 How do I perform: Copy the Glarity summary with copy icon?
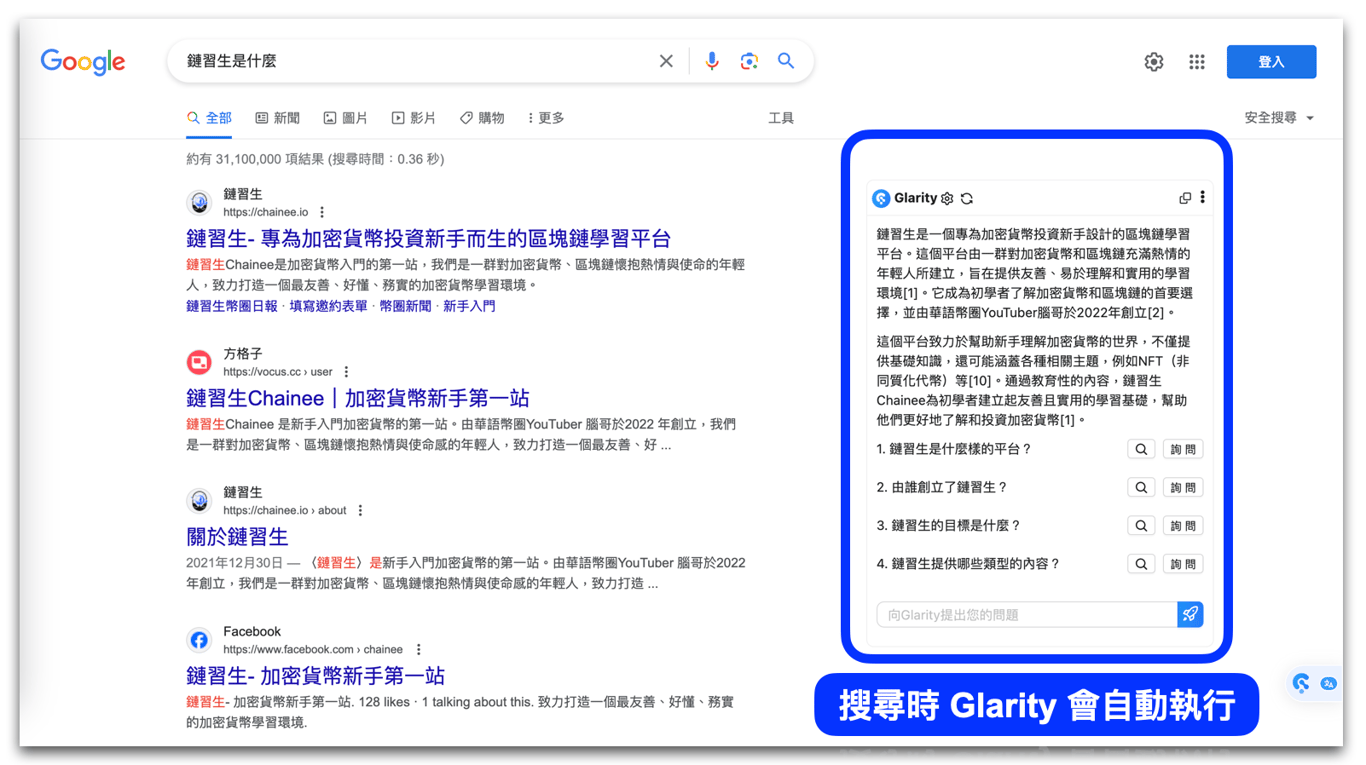tap(1185, 198)
